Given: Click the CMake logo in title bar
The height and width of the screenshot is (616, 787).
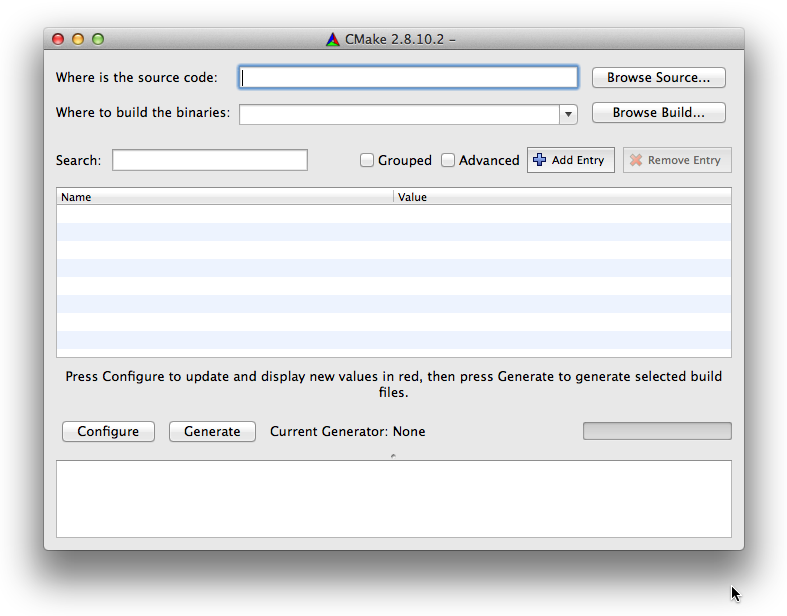Looking at the screenshot, I should click(333, 40).
